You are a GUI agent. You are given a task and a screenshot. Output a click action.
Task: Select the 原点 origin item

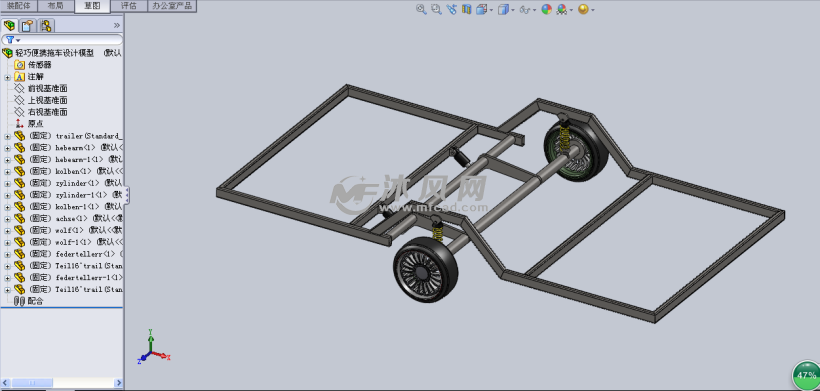tap(36, 124)
